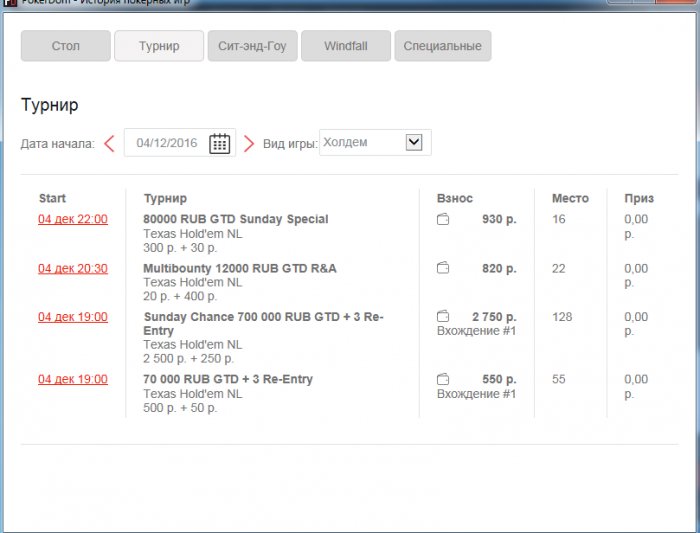Click place value 16
The image size is (700, 533).
558,219
